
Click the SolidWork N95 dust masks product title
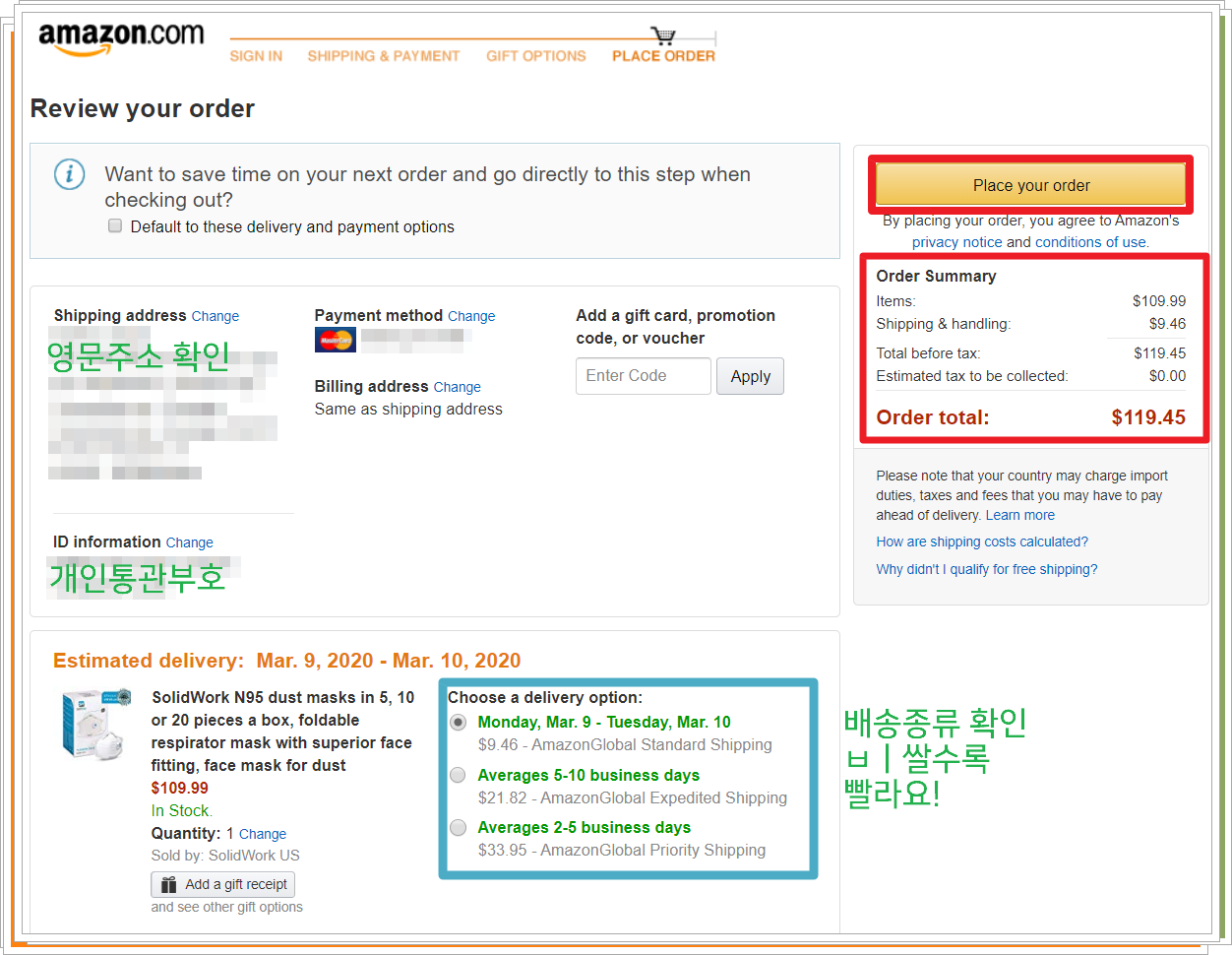click(x=282, y=731)
